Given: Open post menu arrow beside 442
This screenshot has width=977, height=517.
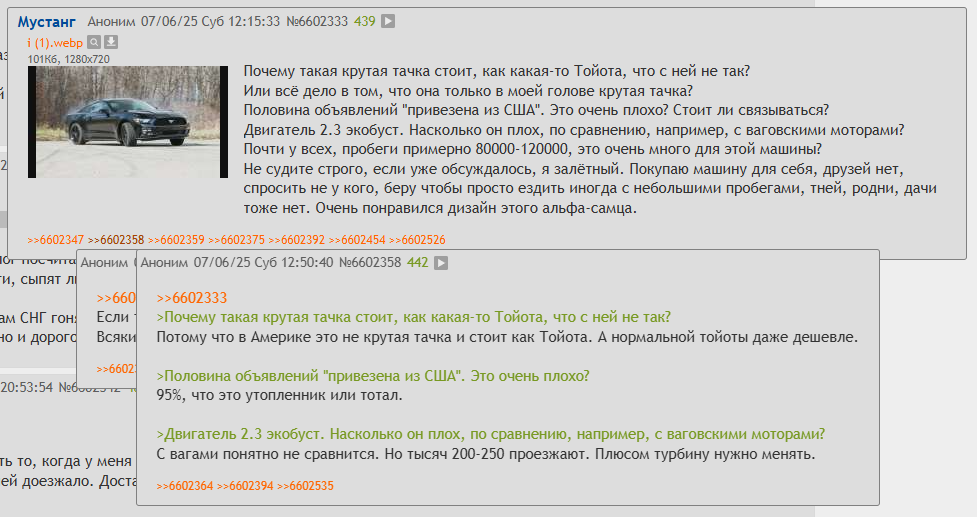Looking at the screenshot, I should tap(441, 263).
